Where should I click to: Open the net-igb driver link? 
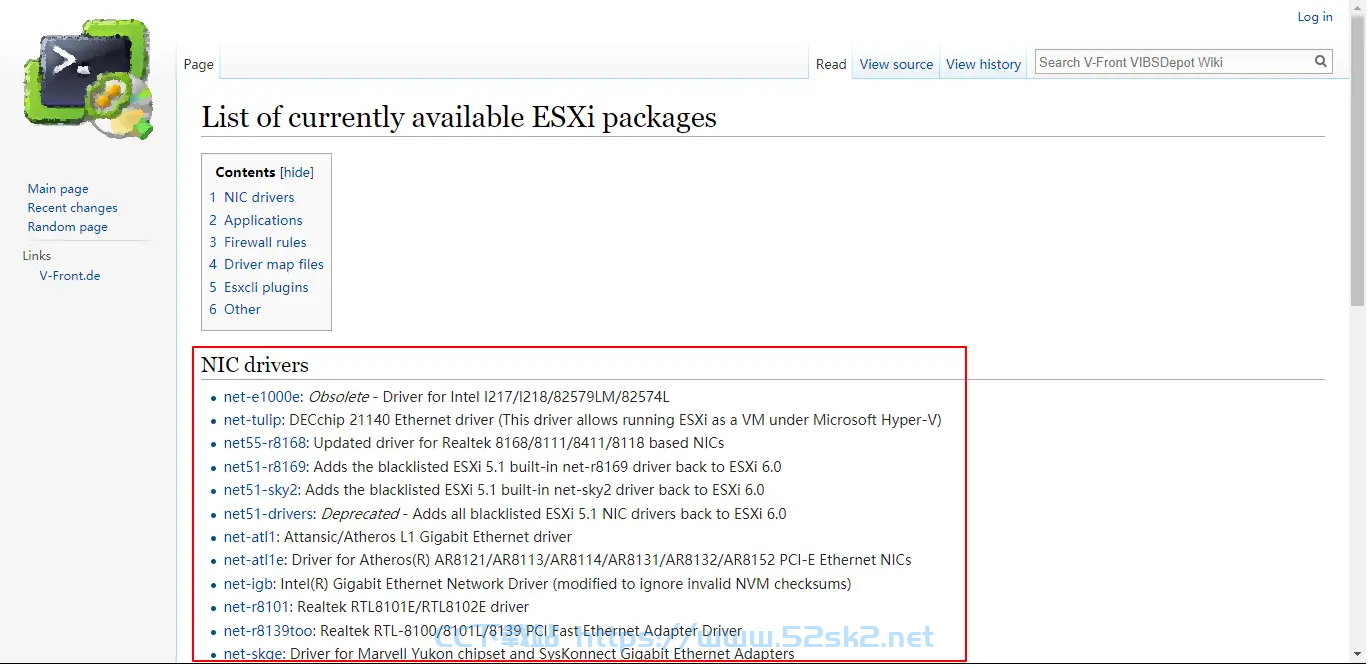click(x=248, y=584)
